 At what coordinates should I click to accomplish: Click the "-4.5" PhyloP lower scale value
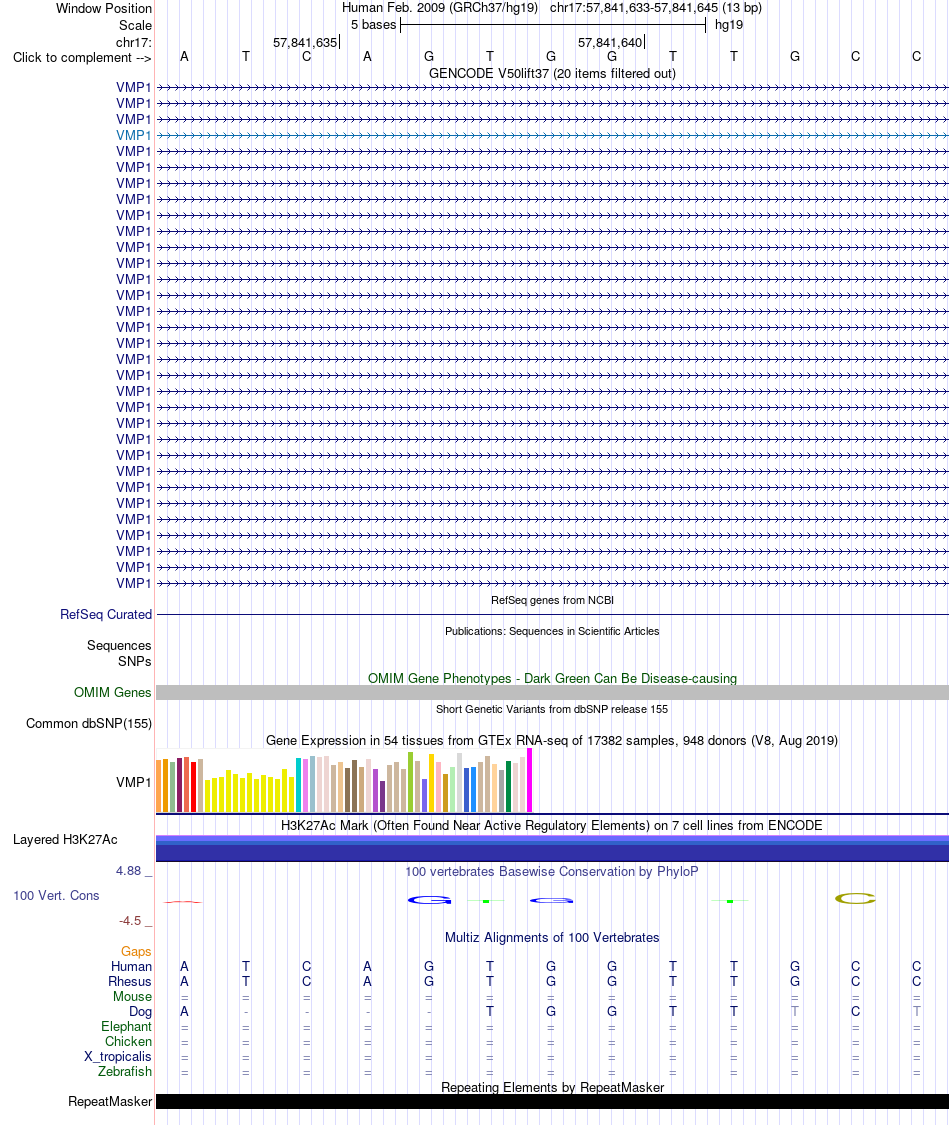tap(131, 921)
